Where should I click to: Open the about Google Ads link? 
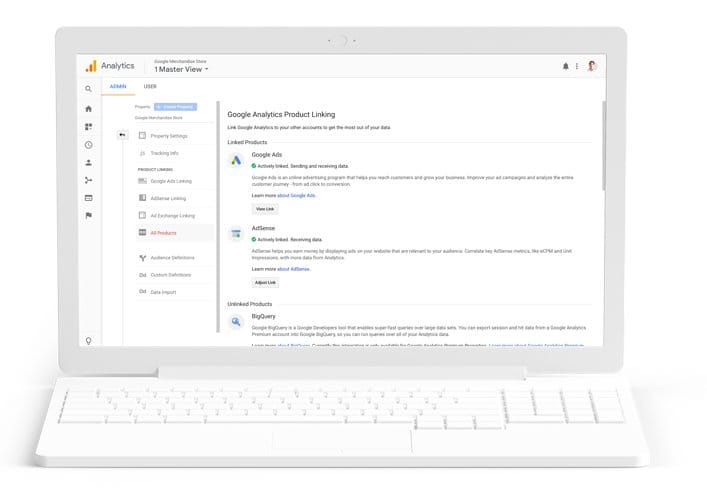tap(295, 195)
